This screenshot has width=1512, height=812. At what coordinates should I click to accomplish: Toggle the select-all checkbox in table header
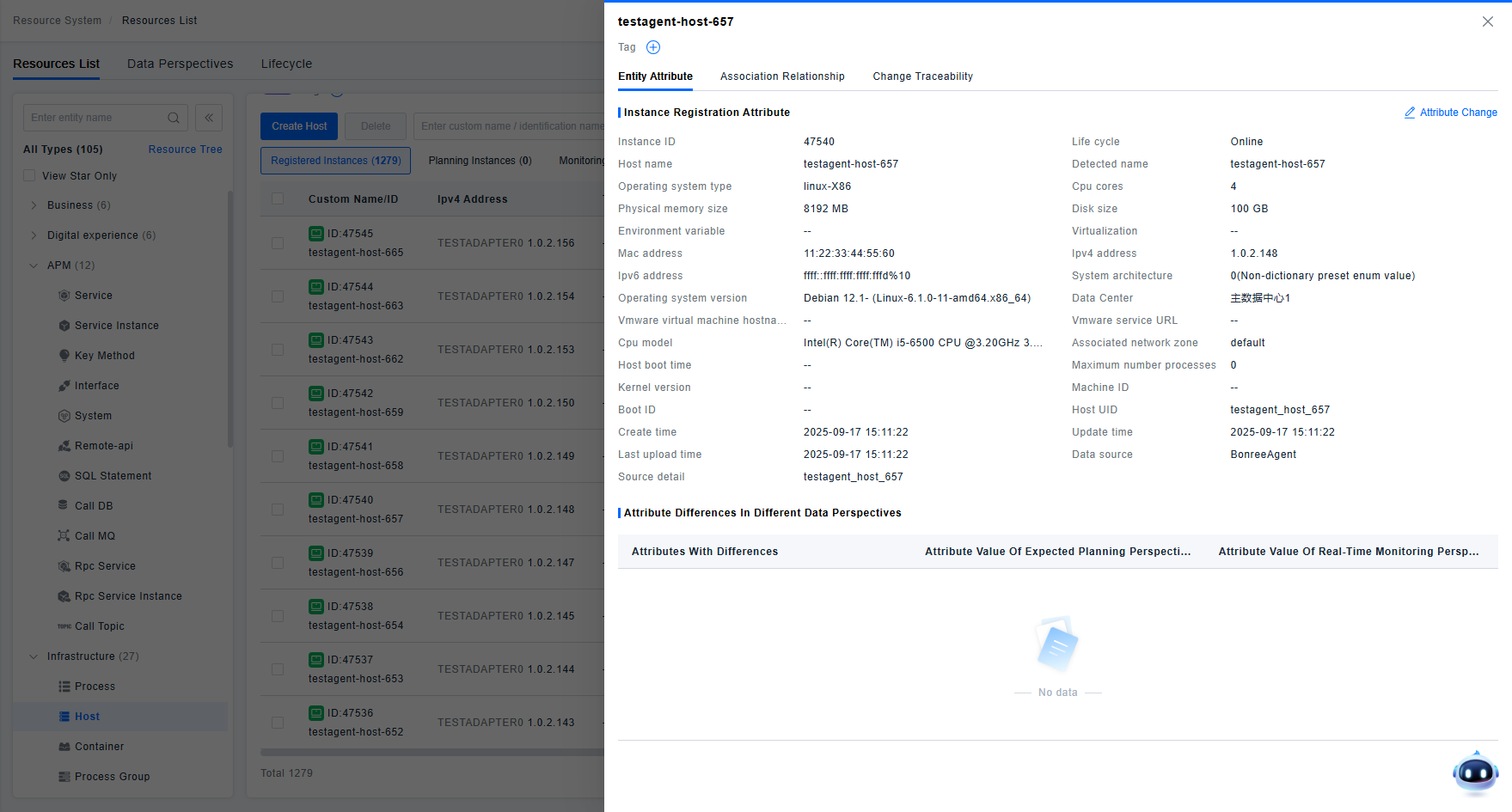coord(278,199)
